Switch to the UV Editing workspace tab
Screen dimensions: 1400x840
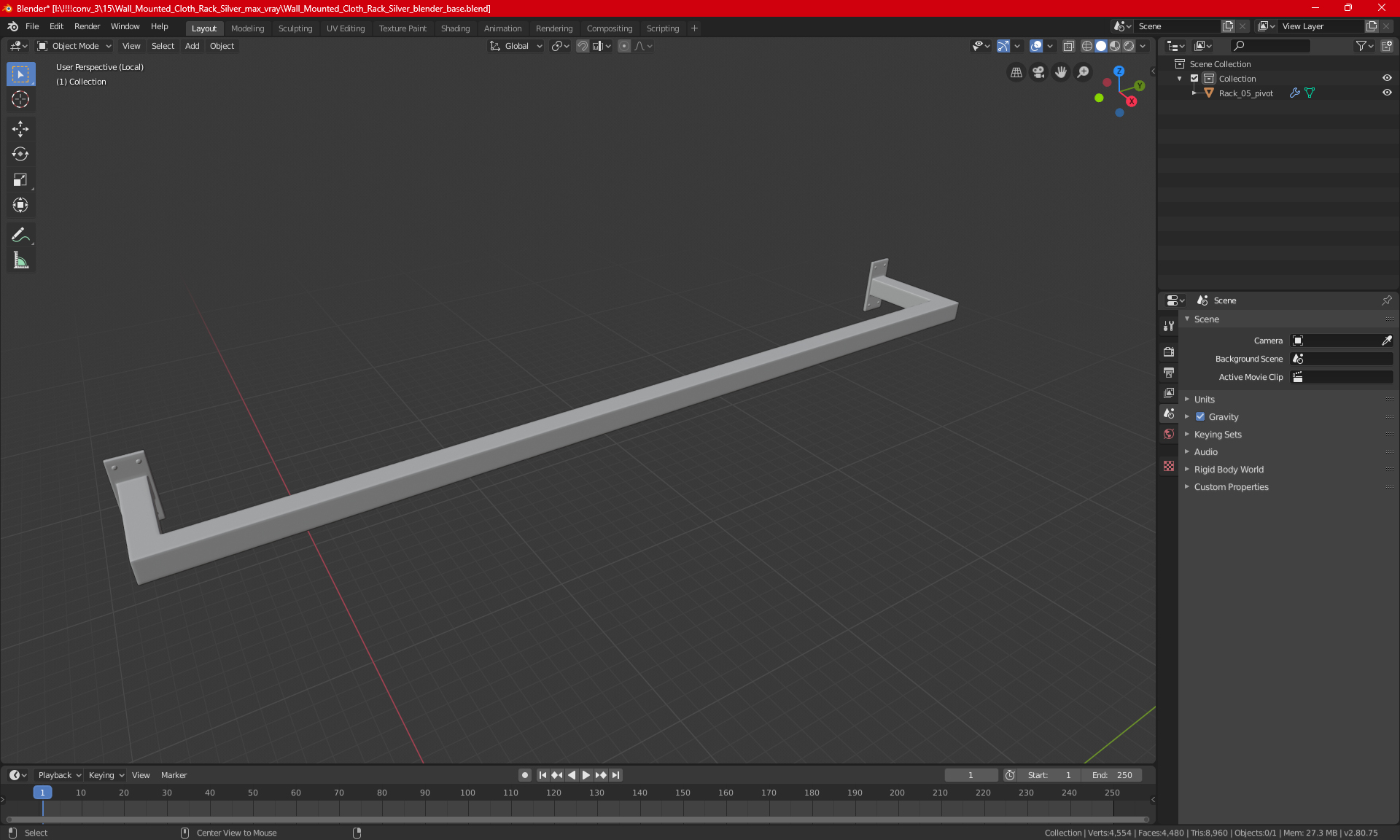tap(346, 28)
